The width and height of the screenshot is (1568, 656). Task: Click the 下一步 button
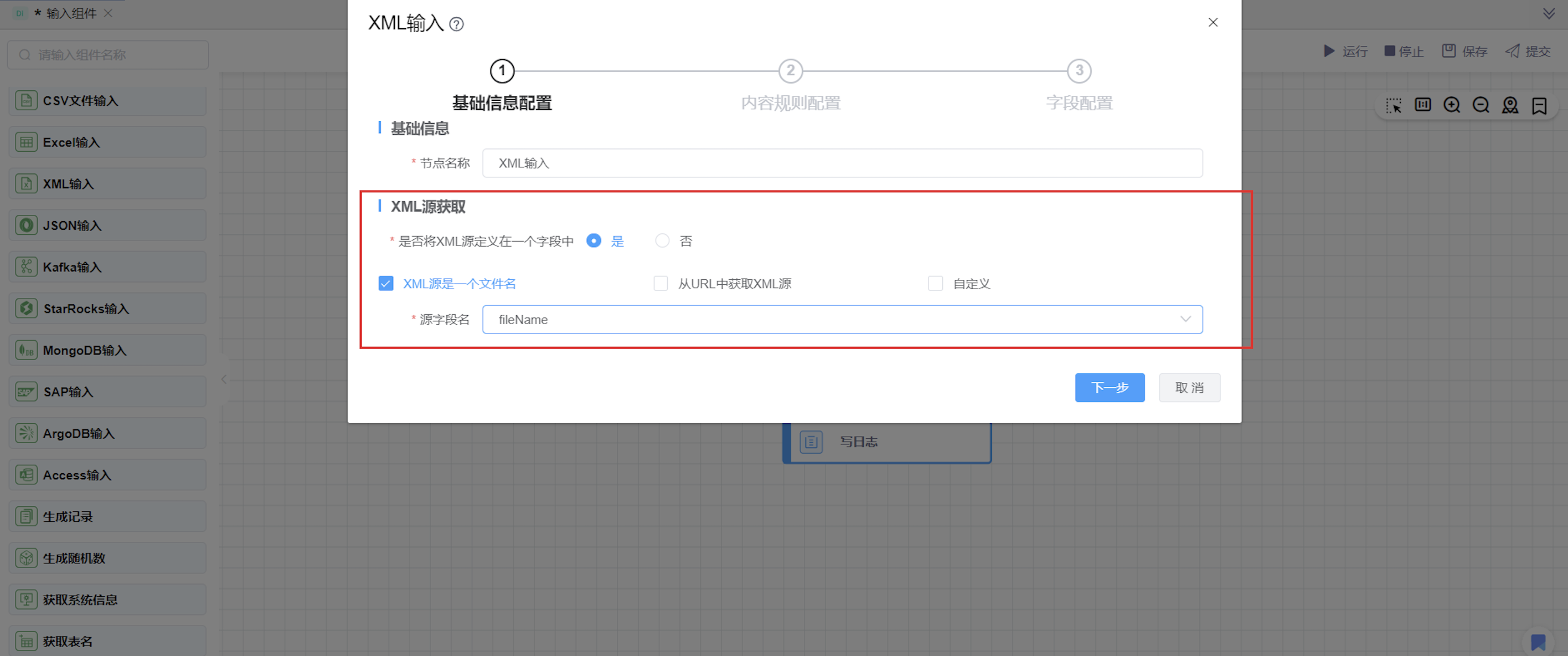pyautogui.click(x=1109, y=388)
